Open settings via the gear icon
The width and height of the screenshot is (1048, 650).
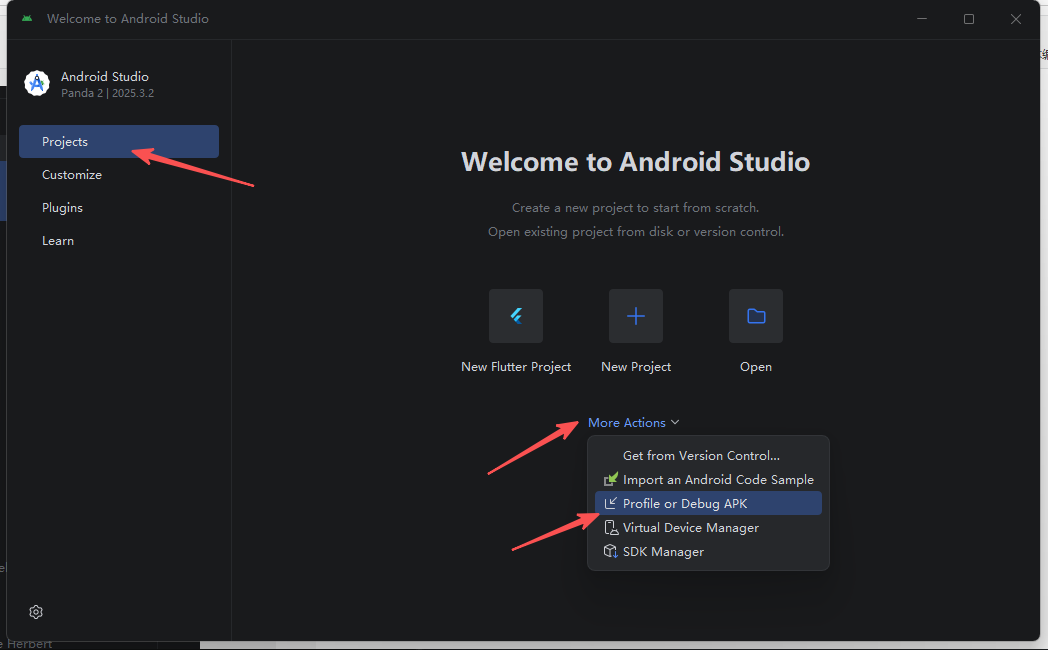coord(36,612)
